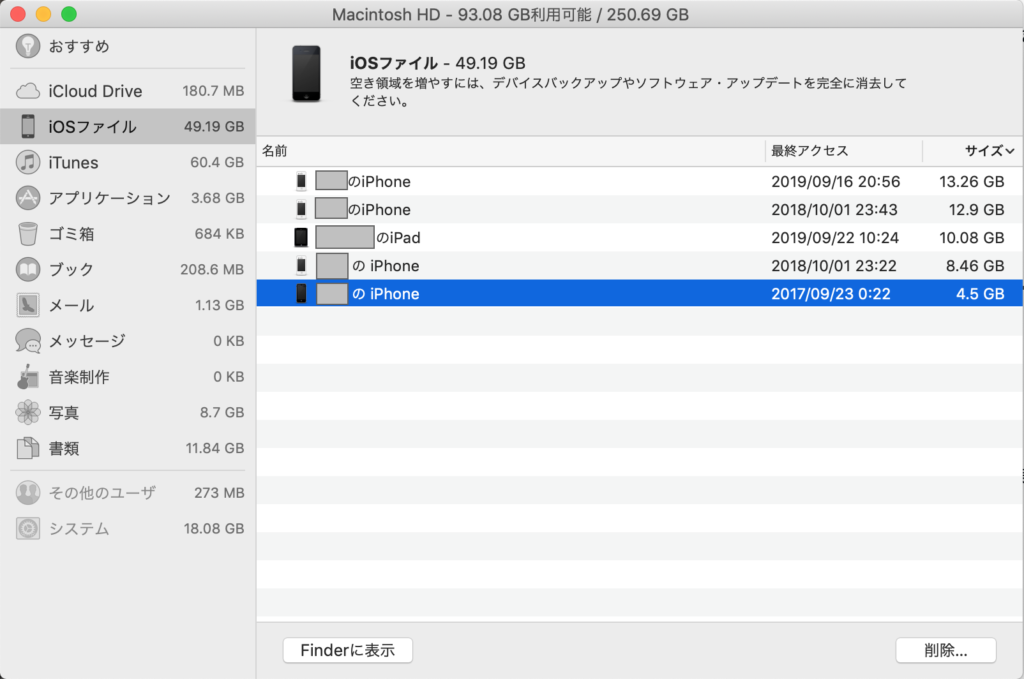Show the 写真 storage category
Viewport: 1024px width, 679px height.
[x=128, y=412]
